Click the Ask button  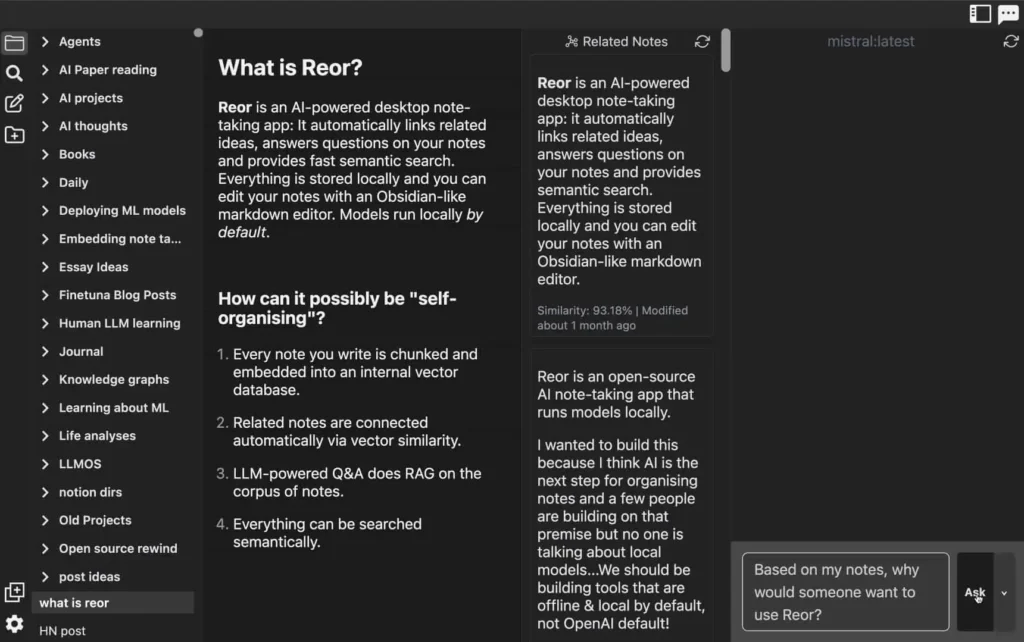pyautogui.click(x=973, y=592)
